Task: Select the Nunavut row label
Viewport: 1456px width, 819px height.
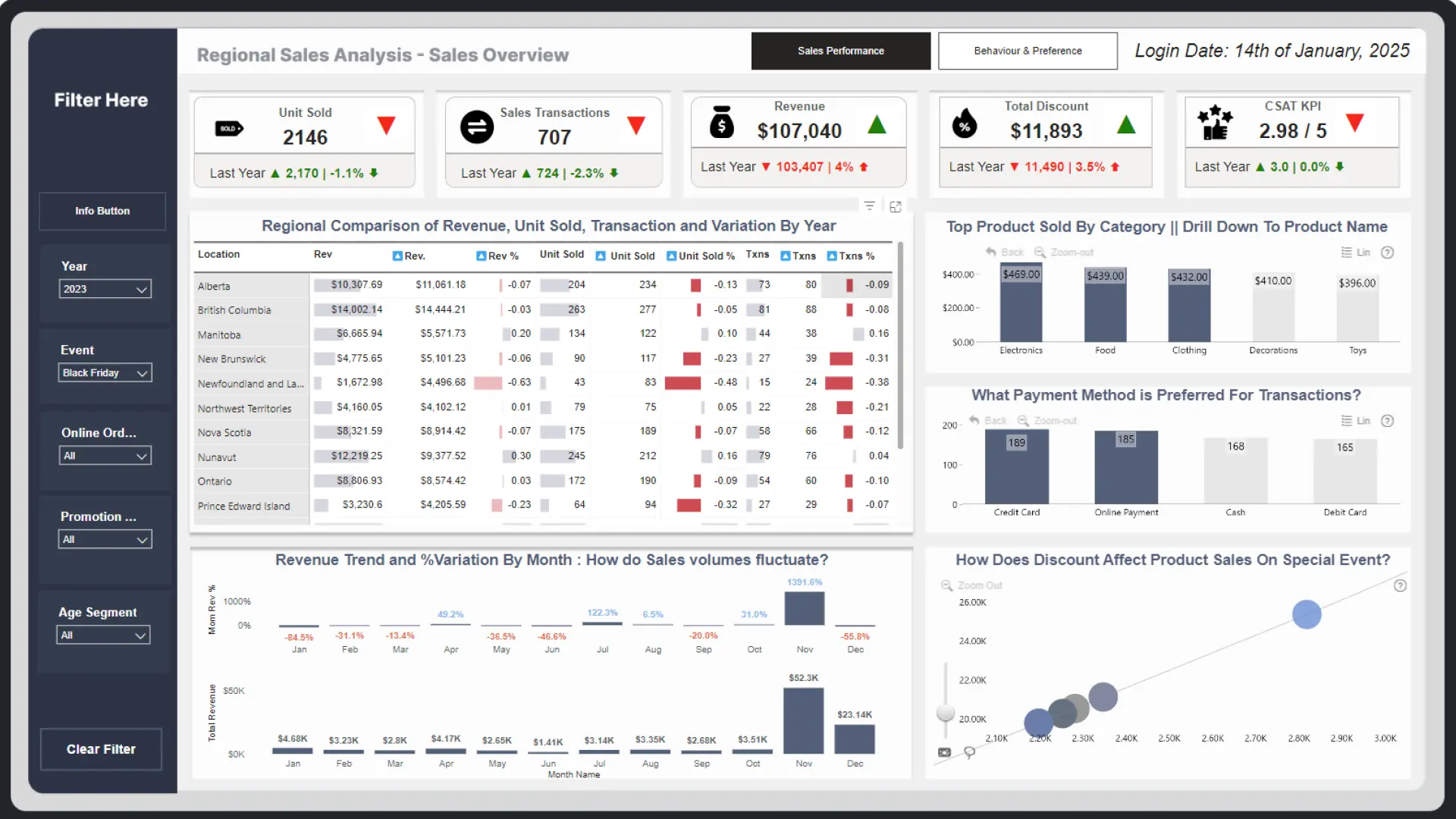Action: click(x=217, y=457)
